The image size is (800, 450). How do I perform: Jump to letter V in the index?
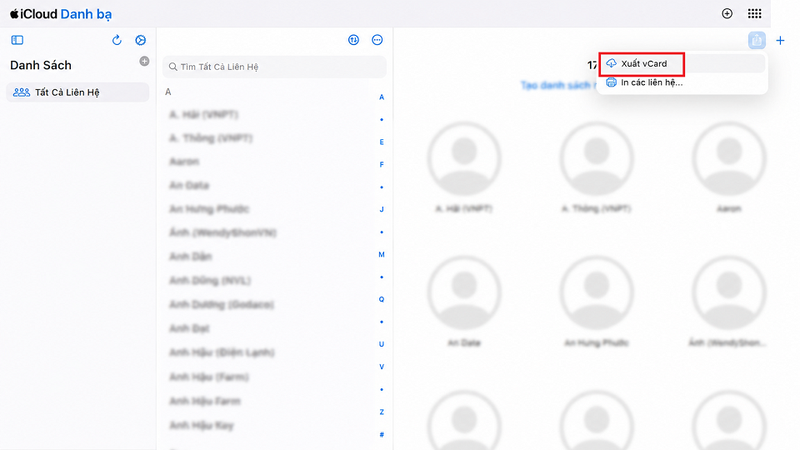(381, 366)
